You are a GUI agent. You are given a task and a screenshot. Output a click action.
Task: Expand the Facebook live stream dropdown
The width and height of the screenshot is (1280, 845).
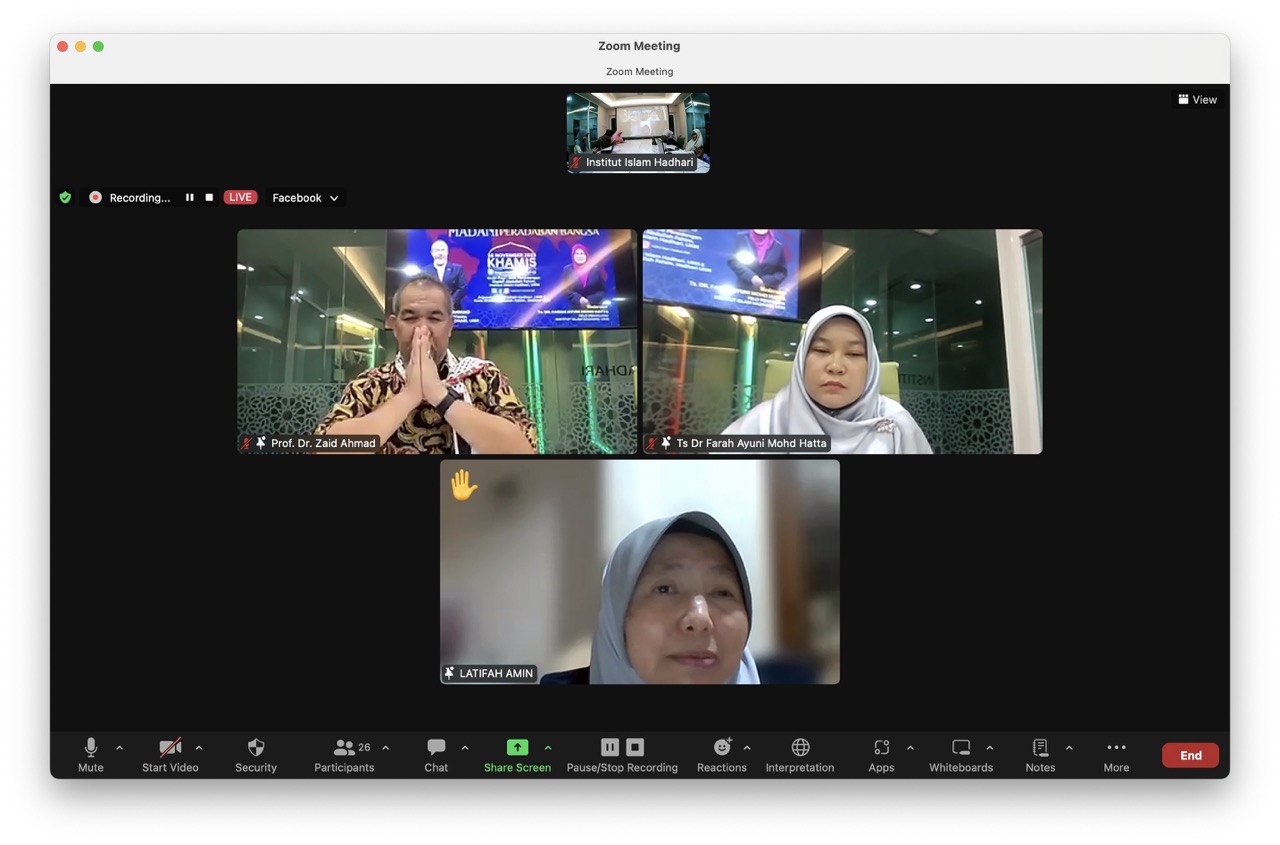tap(305, 198)
